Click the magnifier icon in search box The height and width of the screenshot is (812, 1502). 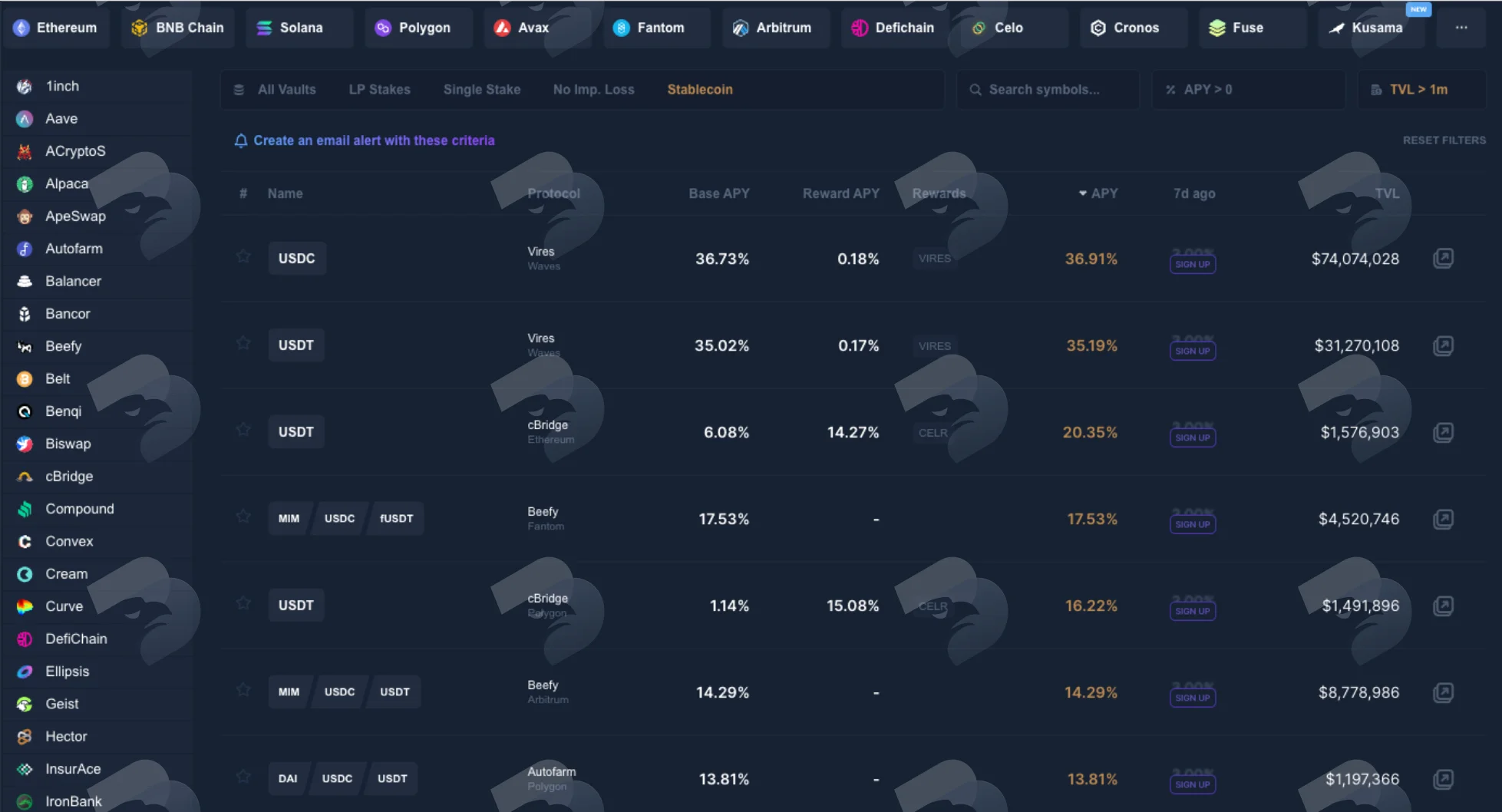(x=975, y=90)
